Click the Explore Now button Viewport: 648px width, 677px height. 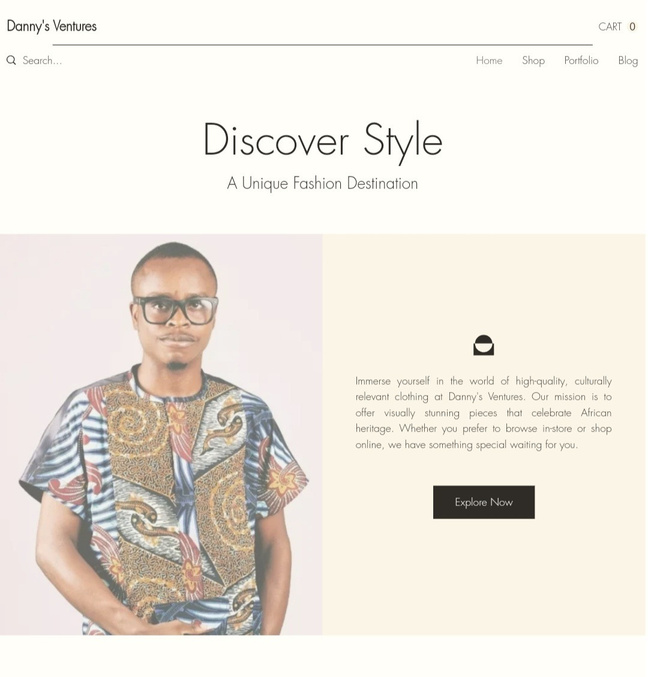484,502
